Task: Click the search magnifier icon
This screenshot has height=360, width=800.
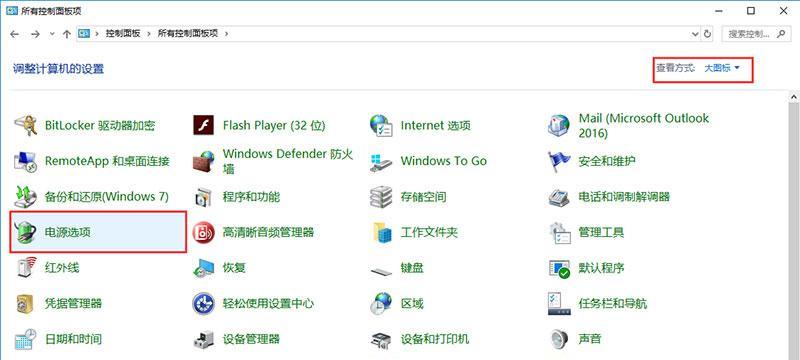Action: pos(780,34)
